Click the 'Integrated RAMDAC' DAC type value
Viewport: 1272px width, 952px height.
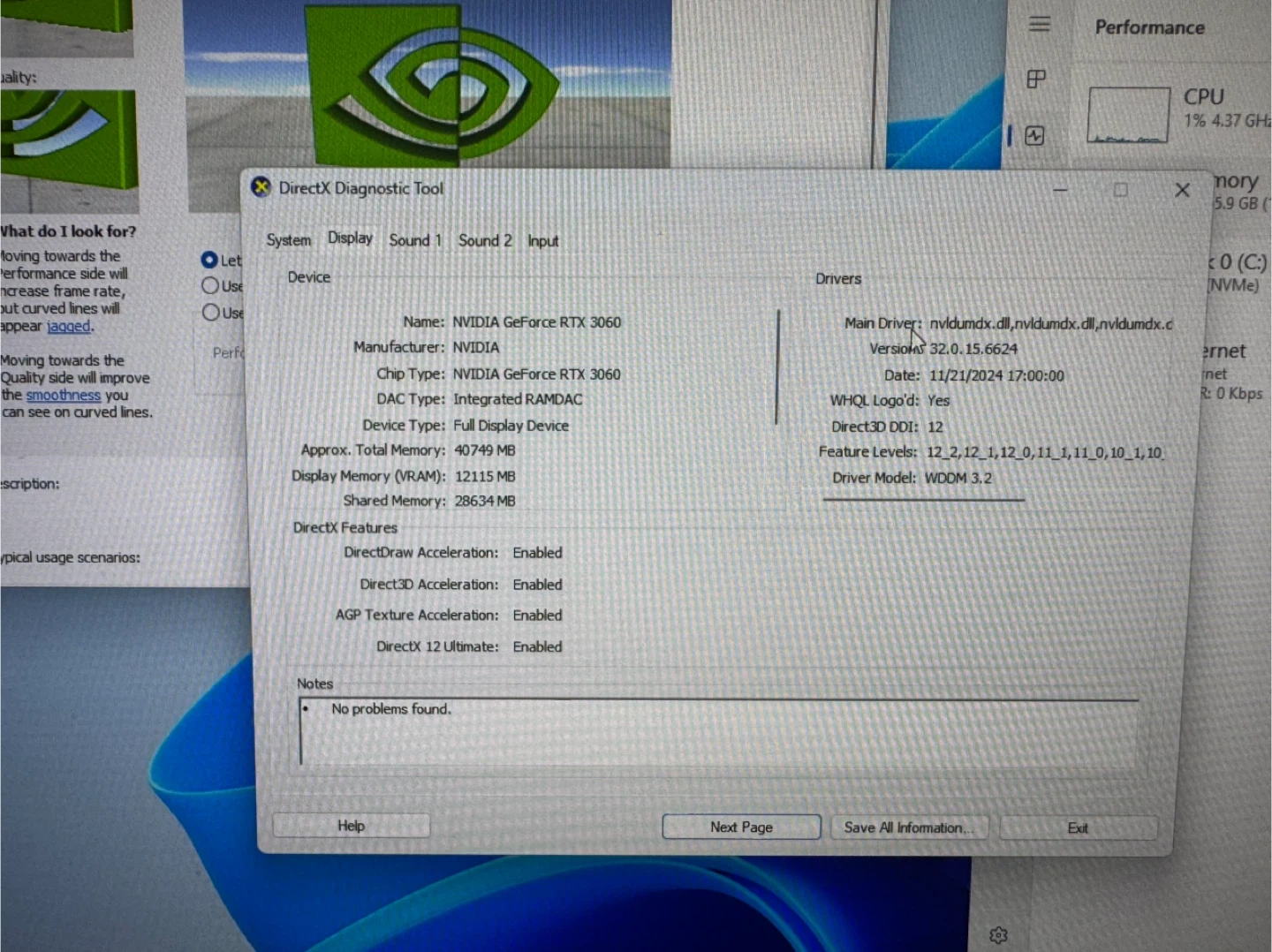pyautogui.click(x=518, y=399)
